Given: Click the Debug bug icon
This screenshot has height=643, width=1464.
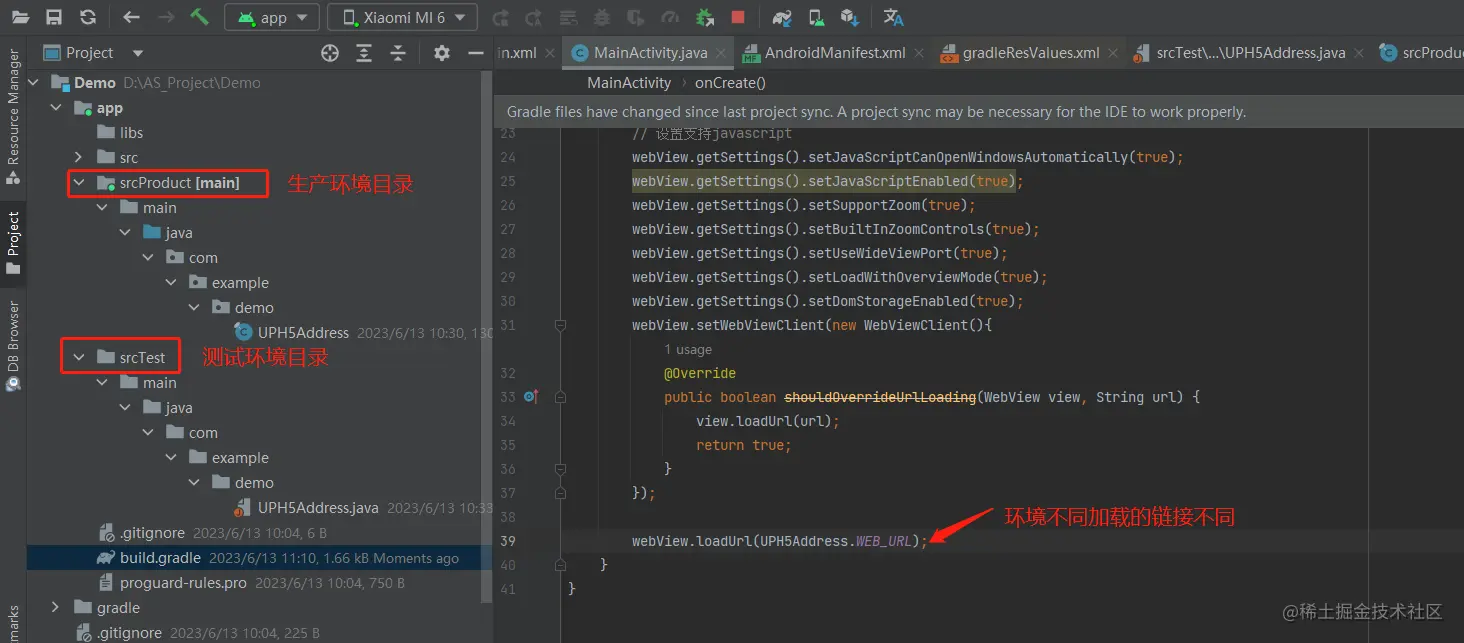Looking at the screenshot, I should (602, 17).
